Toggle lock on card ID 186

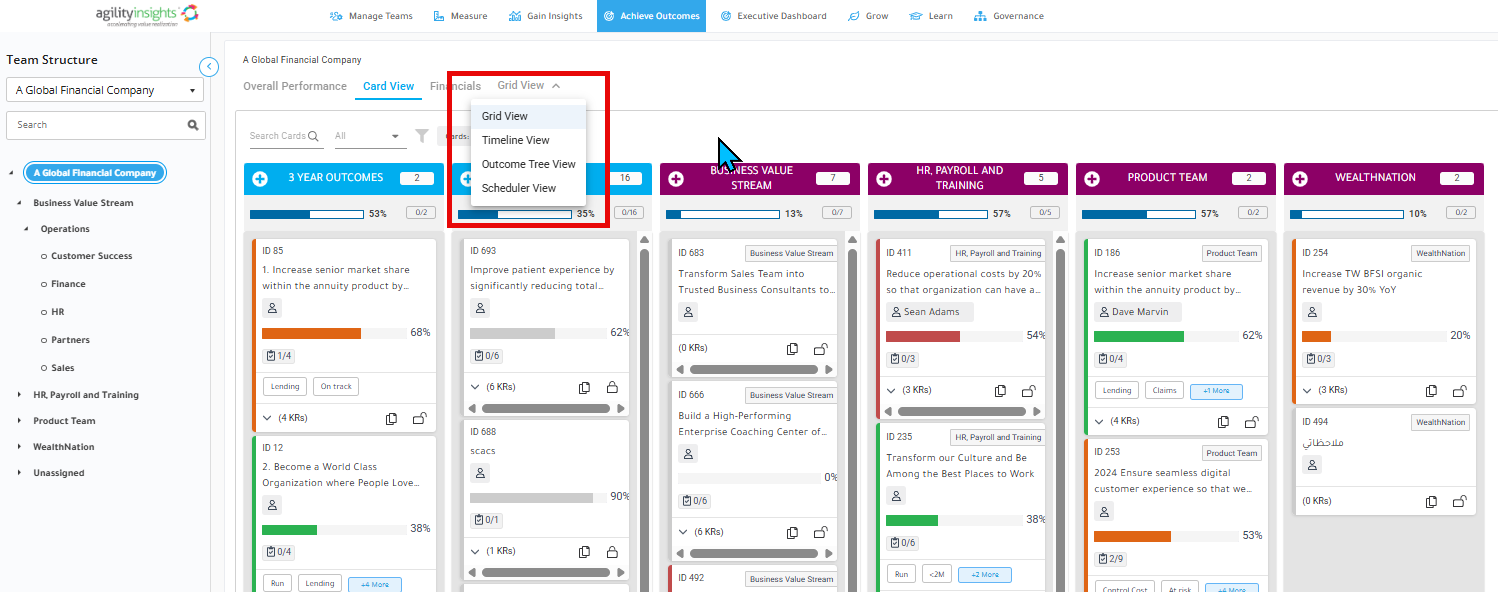1251,422
